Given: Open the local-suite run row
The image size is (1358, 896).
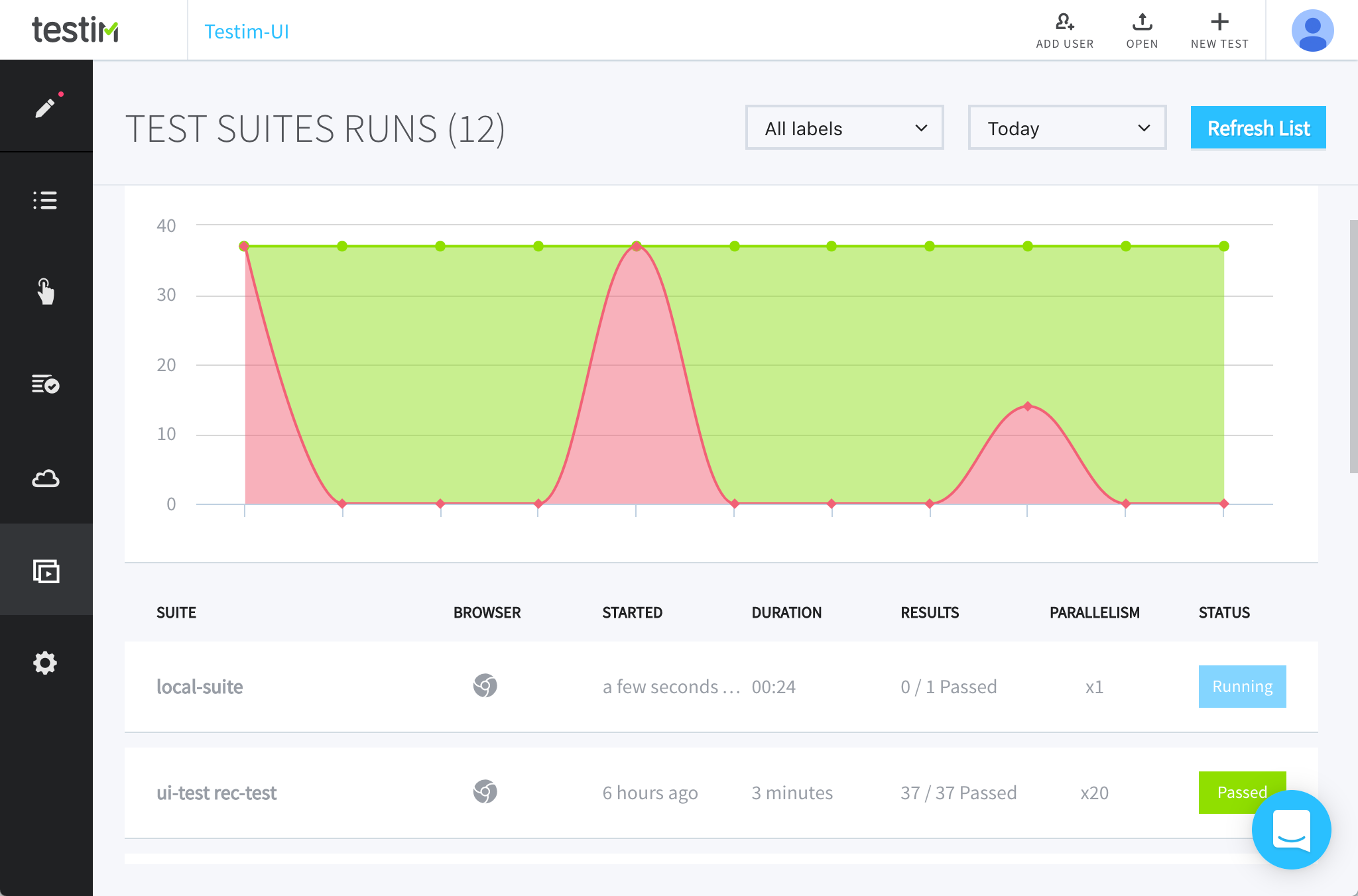Looking at the screenshot, I should point(200,687).
